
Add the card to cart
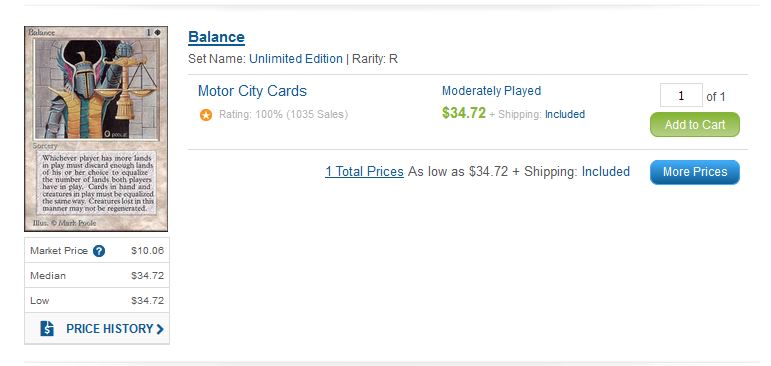pyautogui.click(x=695, y=124)
